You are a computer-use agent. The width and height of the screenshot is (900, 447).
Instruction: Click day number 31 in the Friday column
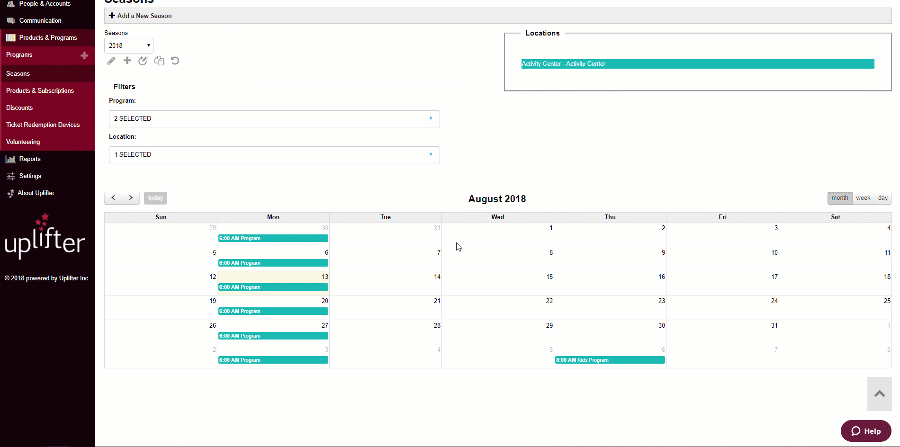coord(774,326)
